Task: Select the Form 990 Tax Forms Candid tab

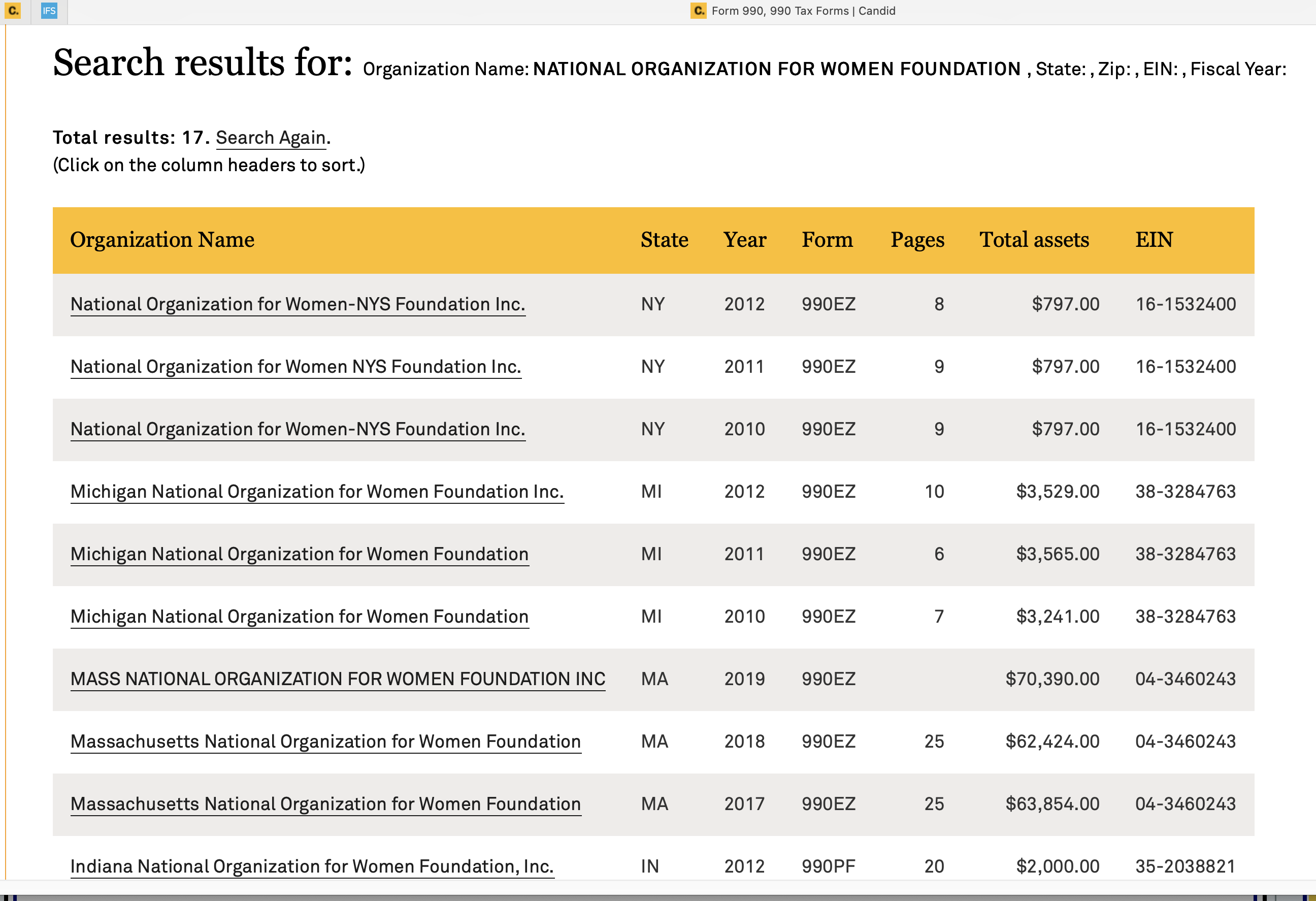Action: point(793,11)
